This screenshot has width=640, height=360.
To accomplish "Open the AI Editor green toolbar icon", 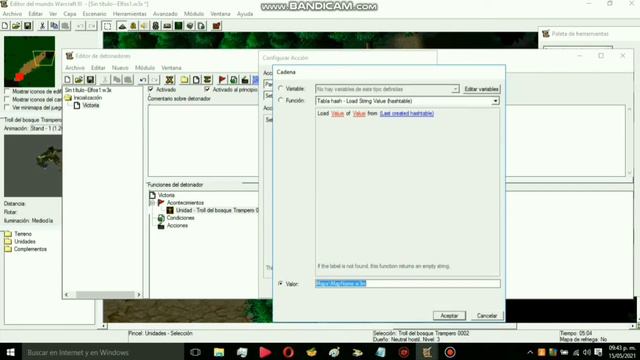I will [x=178, y=26].
